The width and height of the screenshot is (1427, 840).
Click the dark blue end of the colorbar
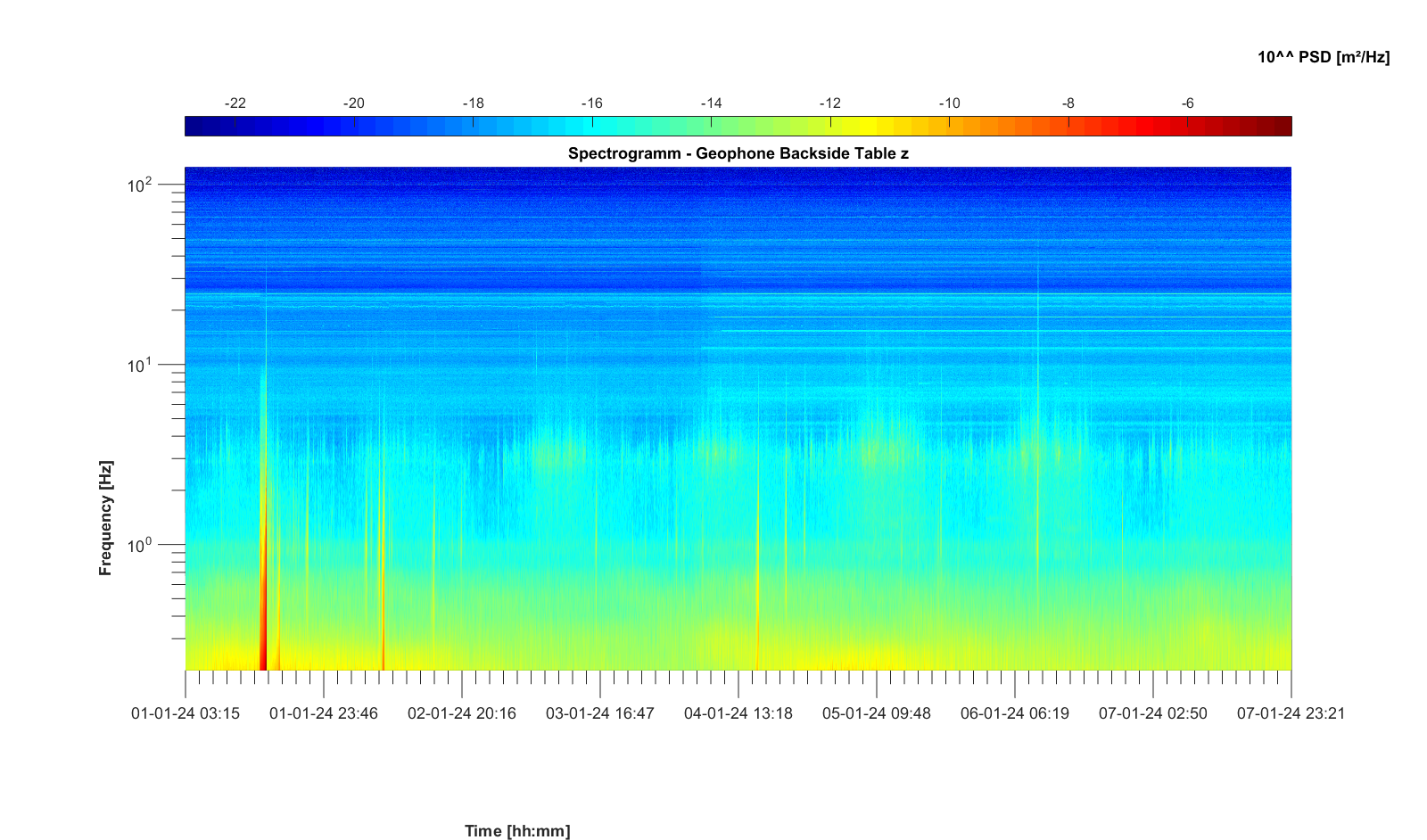pyautogui.click(x=194, y=127)
